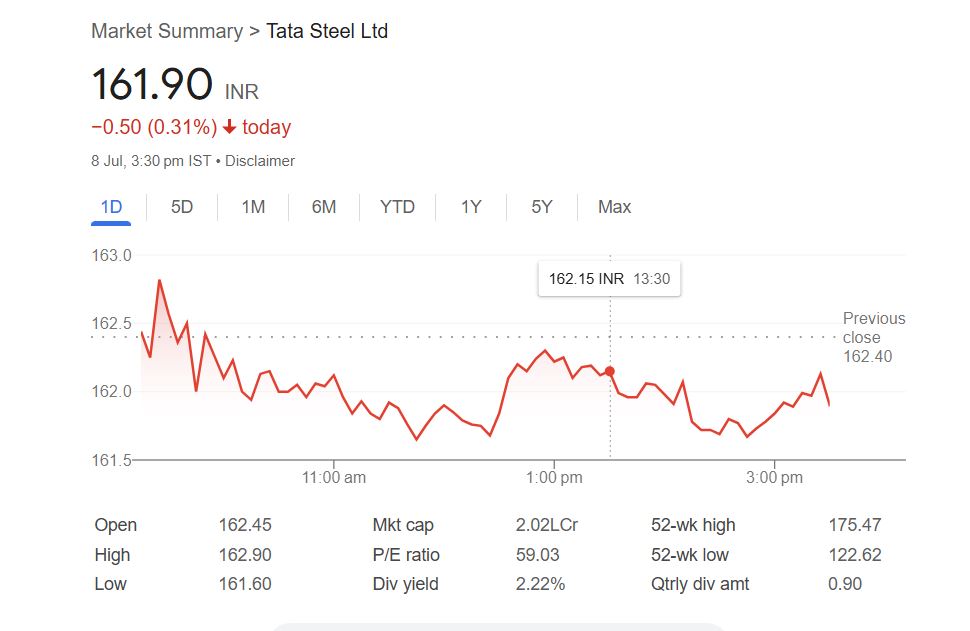
Task: Open the Market Summary breadcrumb link
Action: tap(167, 31)
